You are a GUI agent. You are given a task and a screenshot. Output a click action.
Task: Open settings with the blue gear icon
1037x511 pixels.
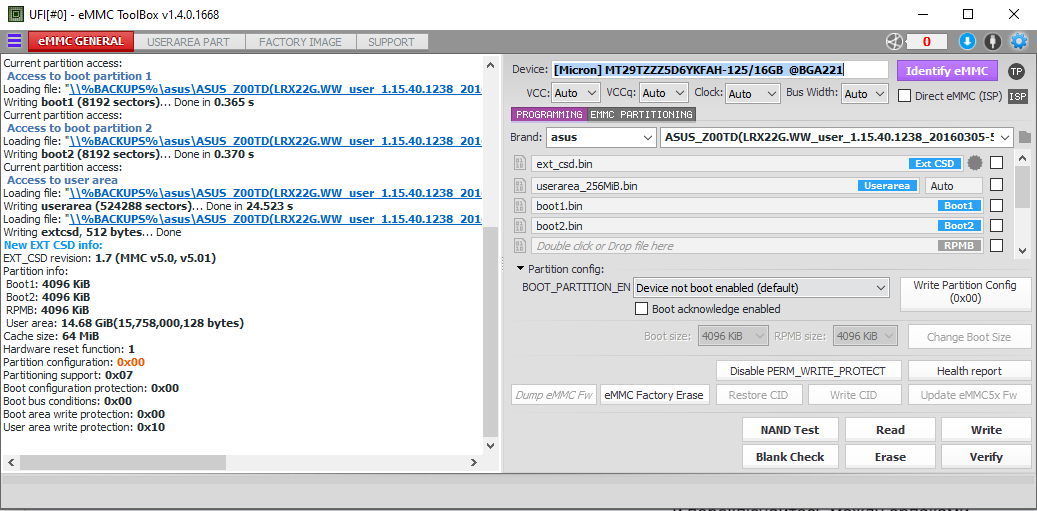point(1018,42)
